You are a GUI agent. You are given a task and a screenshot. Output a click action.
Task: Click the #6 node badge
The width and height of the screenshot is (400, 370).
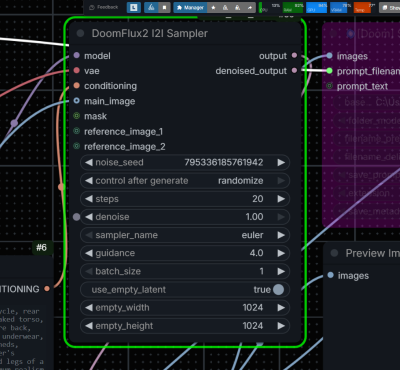[41, 247]
